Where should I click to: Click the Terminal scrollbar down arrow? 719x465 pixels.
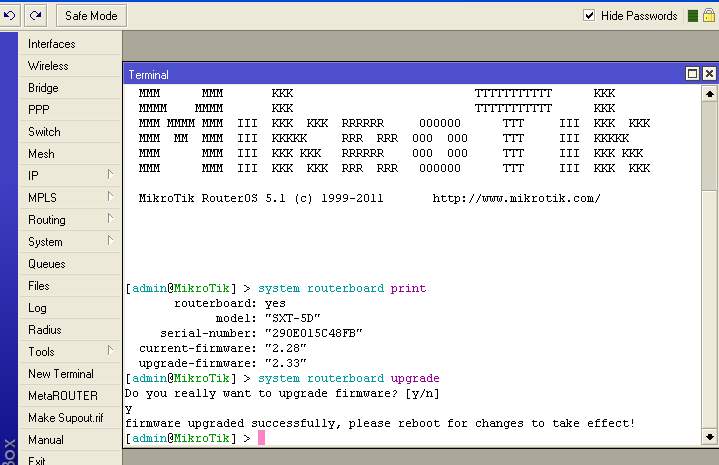pos(709,437)
